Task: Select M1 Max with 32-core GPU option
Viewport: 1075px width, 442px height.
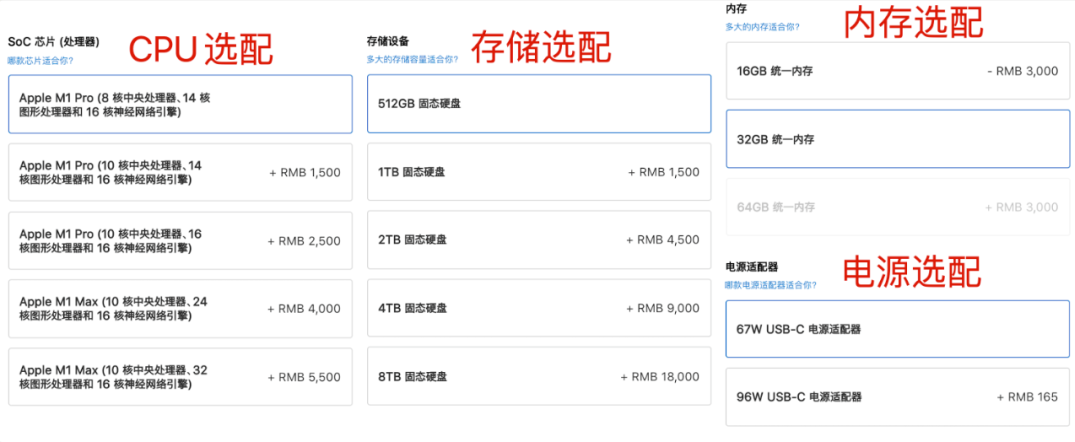Action: (x=180, y=377)
